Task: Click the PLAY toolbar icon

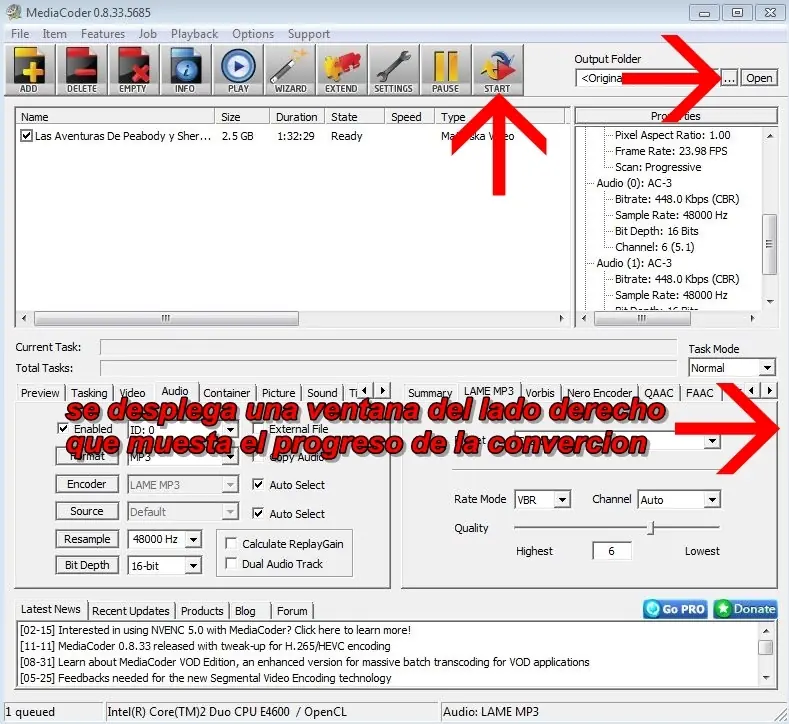Action: tap(238, 69)
